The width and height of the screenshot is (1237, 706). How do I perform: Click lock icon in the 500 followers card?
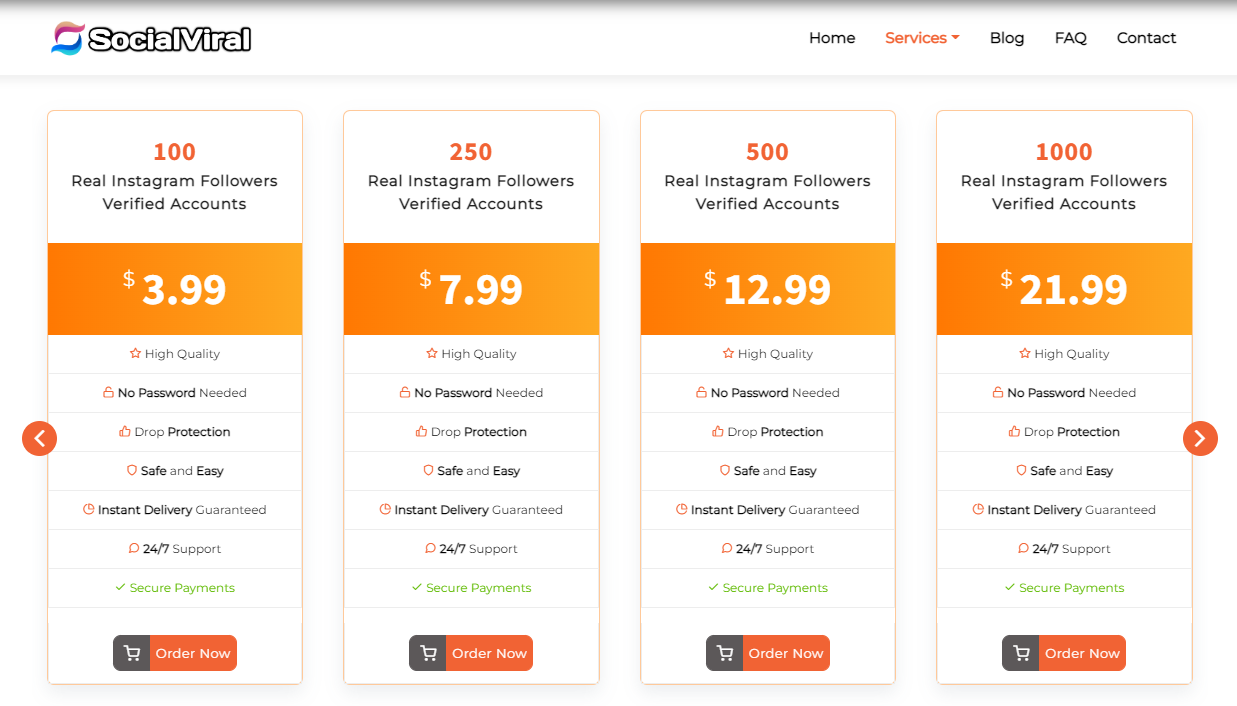click(701, 392)
